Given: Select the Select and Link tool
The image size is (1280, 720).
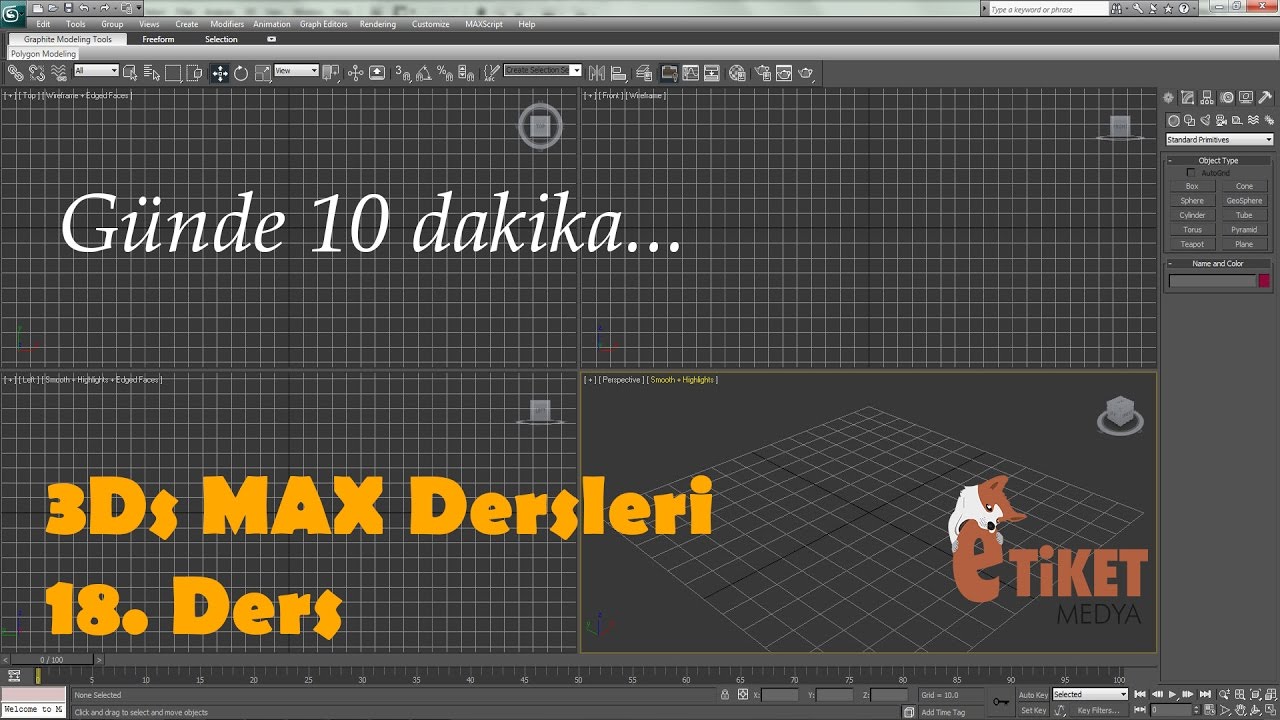Looking at the screenshot, I should (x=16, y=73).
